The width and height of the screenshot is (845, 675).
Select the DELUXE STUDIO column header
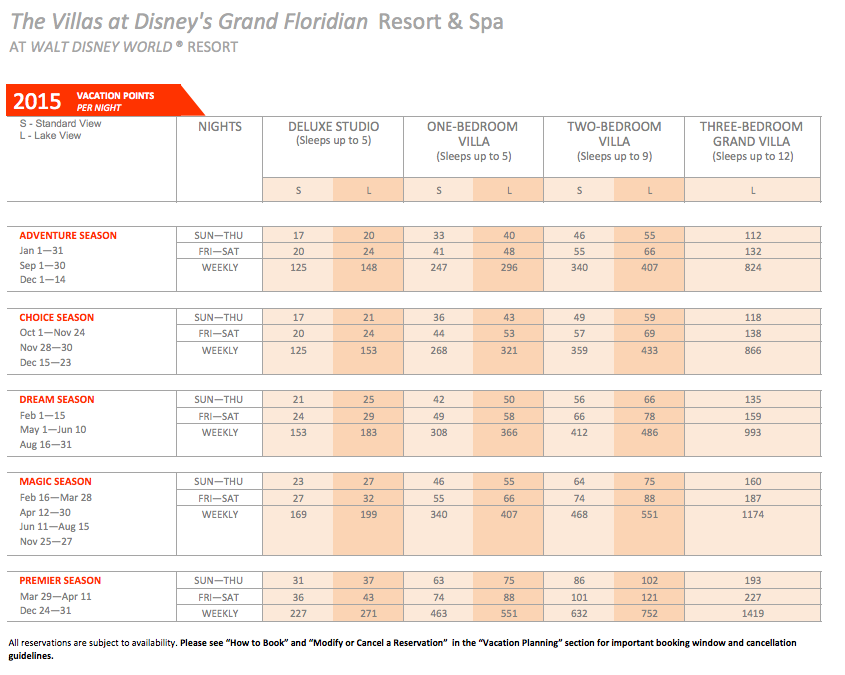pos(334,134)
